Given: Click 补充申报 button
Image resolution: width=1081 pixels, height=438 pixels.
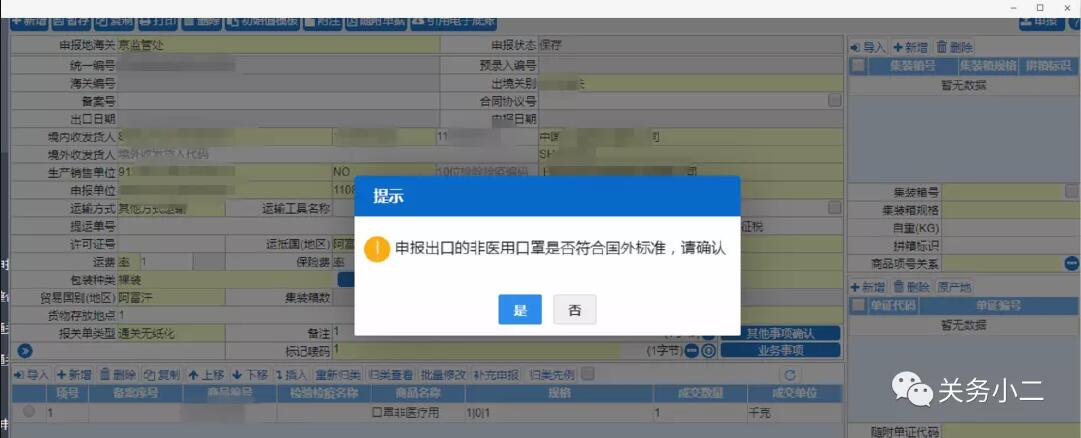Looking at the screenshot, I should tap(496, 375).
